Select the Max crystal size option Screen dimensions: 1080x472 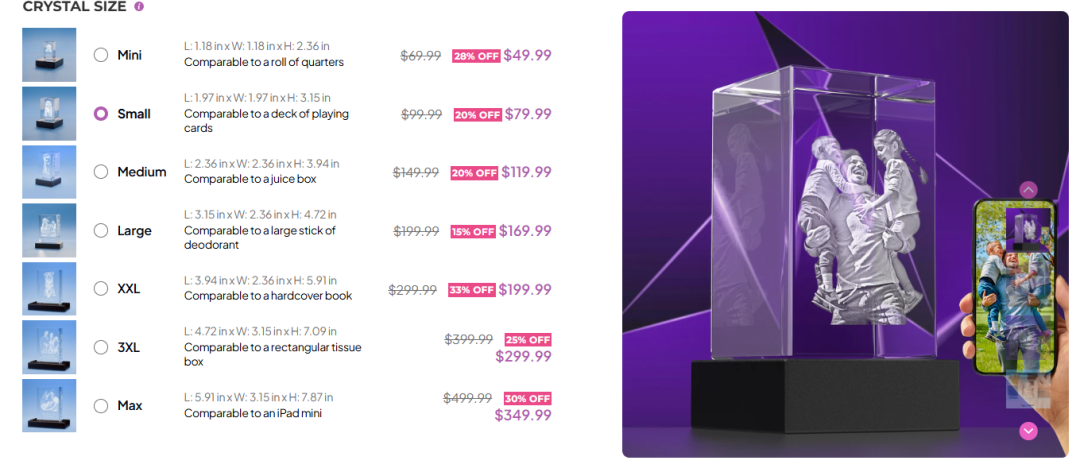(x=101, y=406)
